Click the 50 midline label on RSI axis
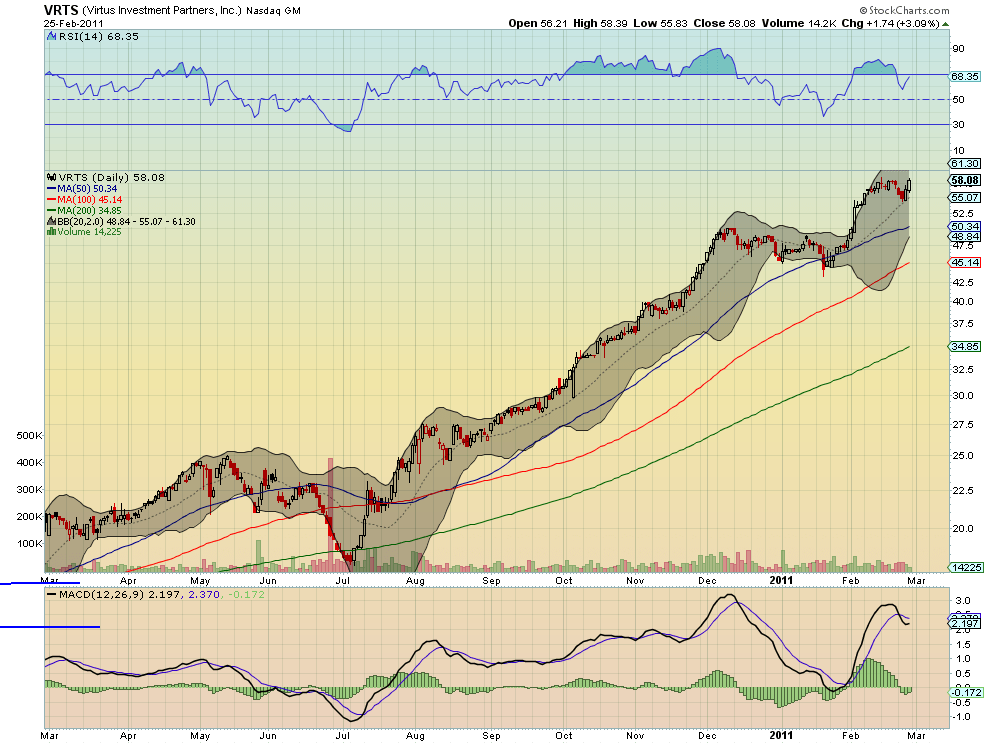 958,100
